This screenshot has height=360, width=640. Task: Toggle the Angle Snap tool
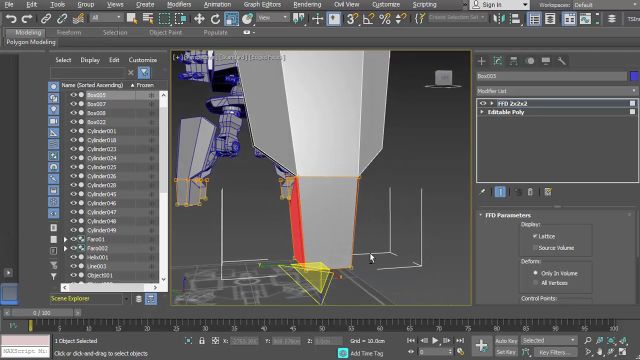369,19
